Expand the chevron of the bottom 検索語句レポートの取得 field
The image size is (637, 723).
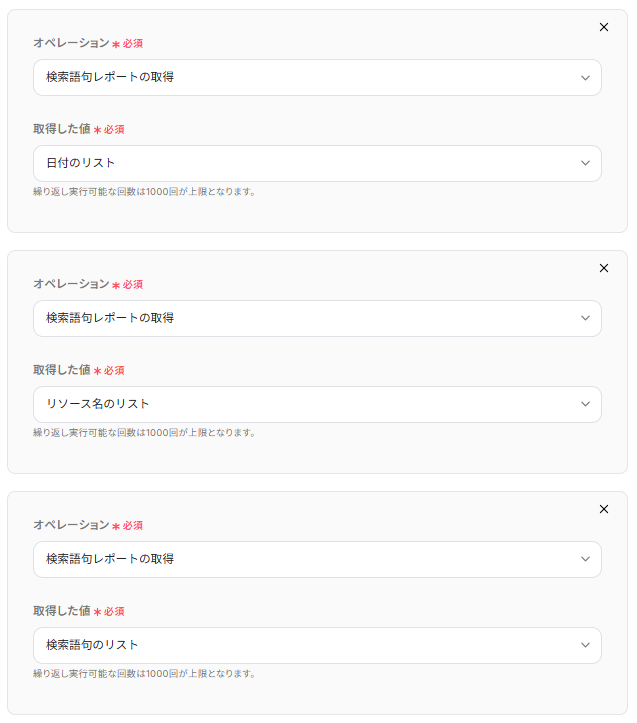[585, 559]
